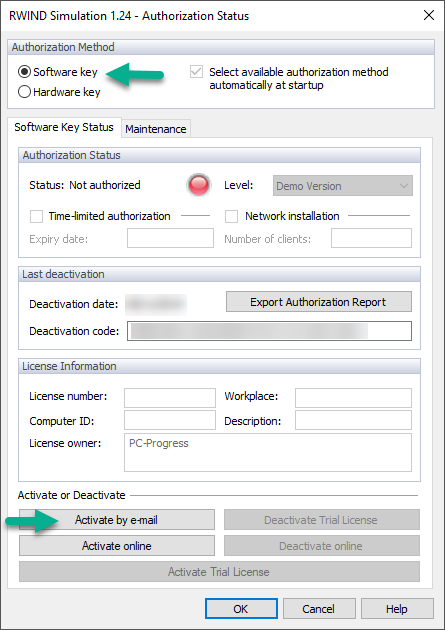The width and height of the screenshot is (445, 630).
Task: Click the Number of clients field
Action: pos(371,238)
